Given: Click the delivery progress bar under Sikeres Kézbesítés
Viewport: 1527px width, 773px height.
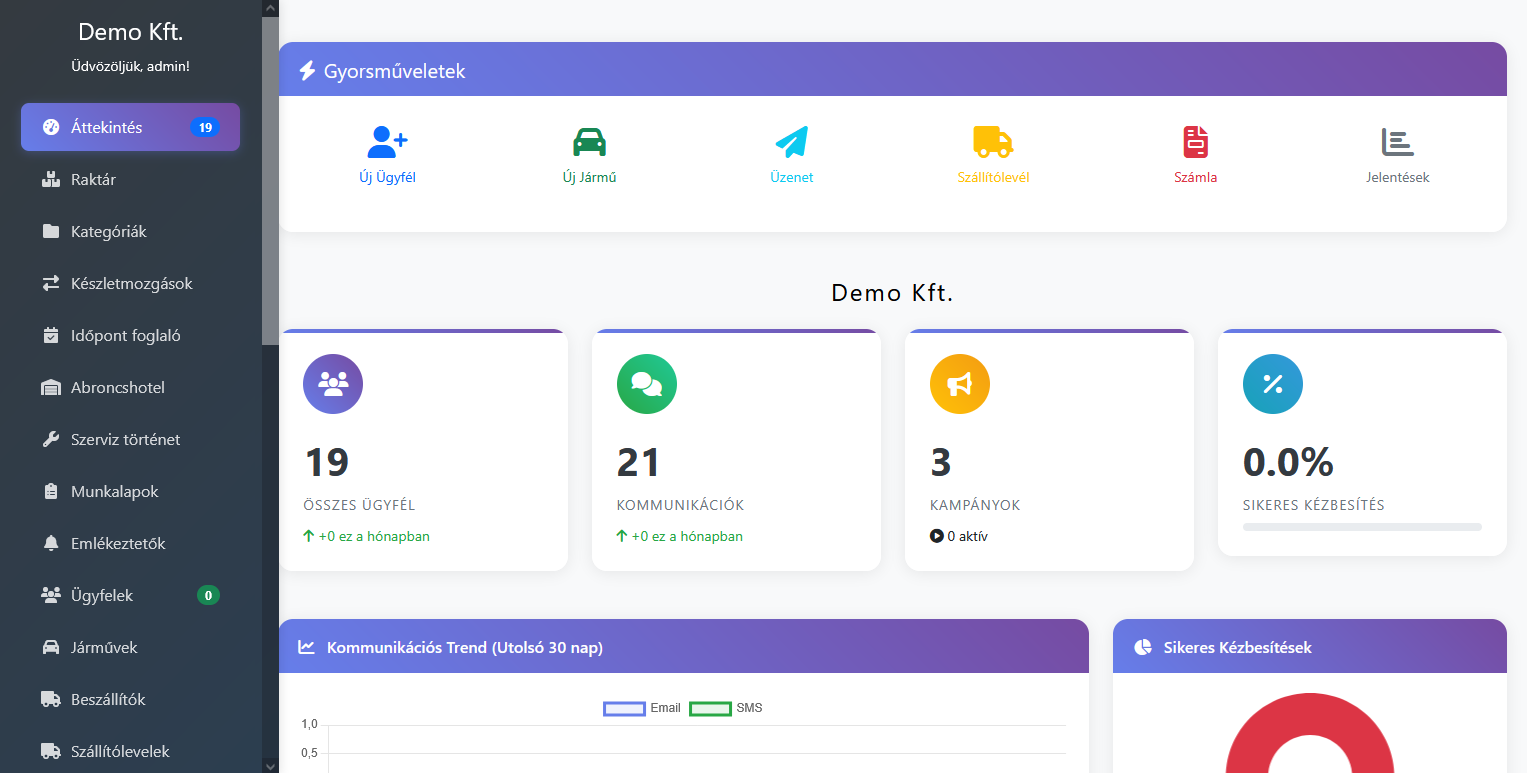Looking at the screenshot, I should tap(1361, 527).
